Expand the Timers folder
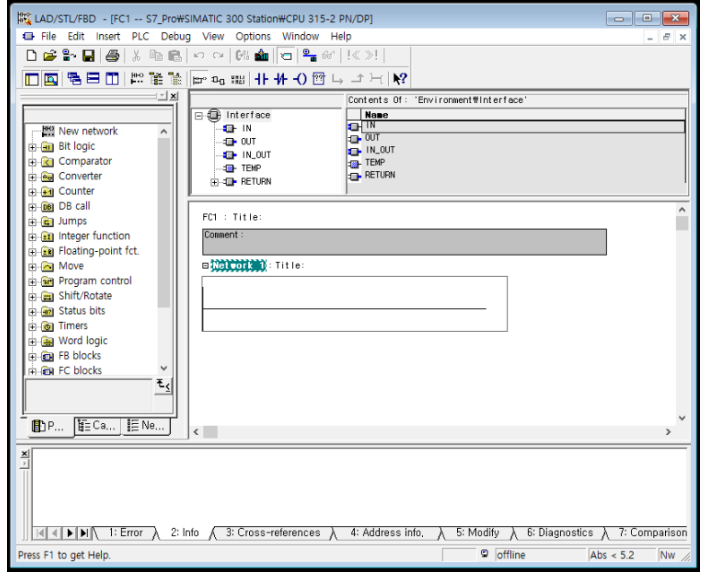718x579 pixels. pyautogui.click(x=32, y=327)
